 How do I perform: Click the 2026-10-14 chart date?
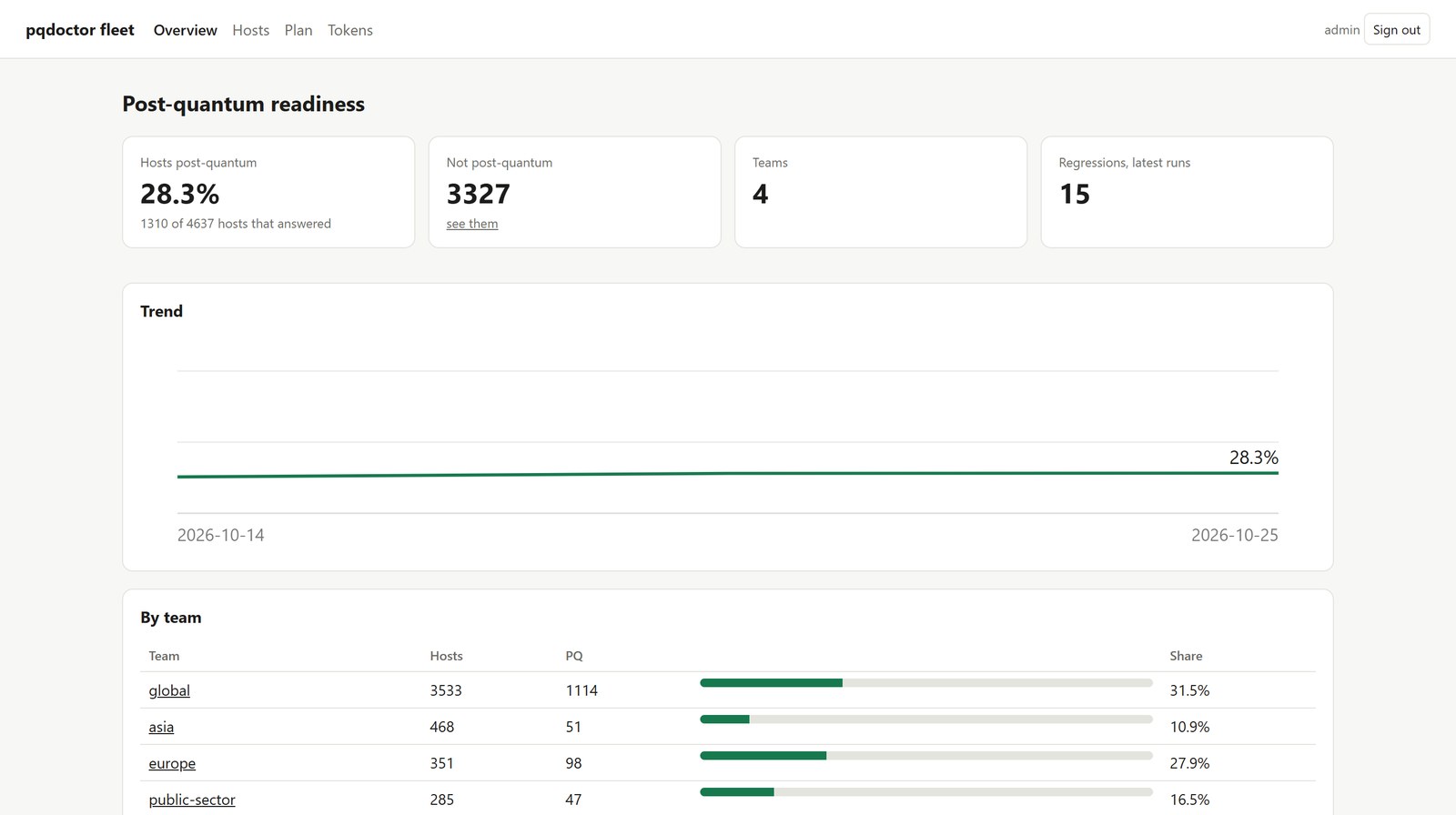click(221, 535)
